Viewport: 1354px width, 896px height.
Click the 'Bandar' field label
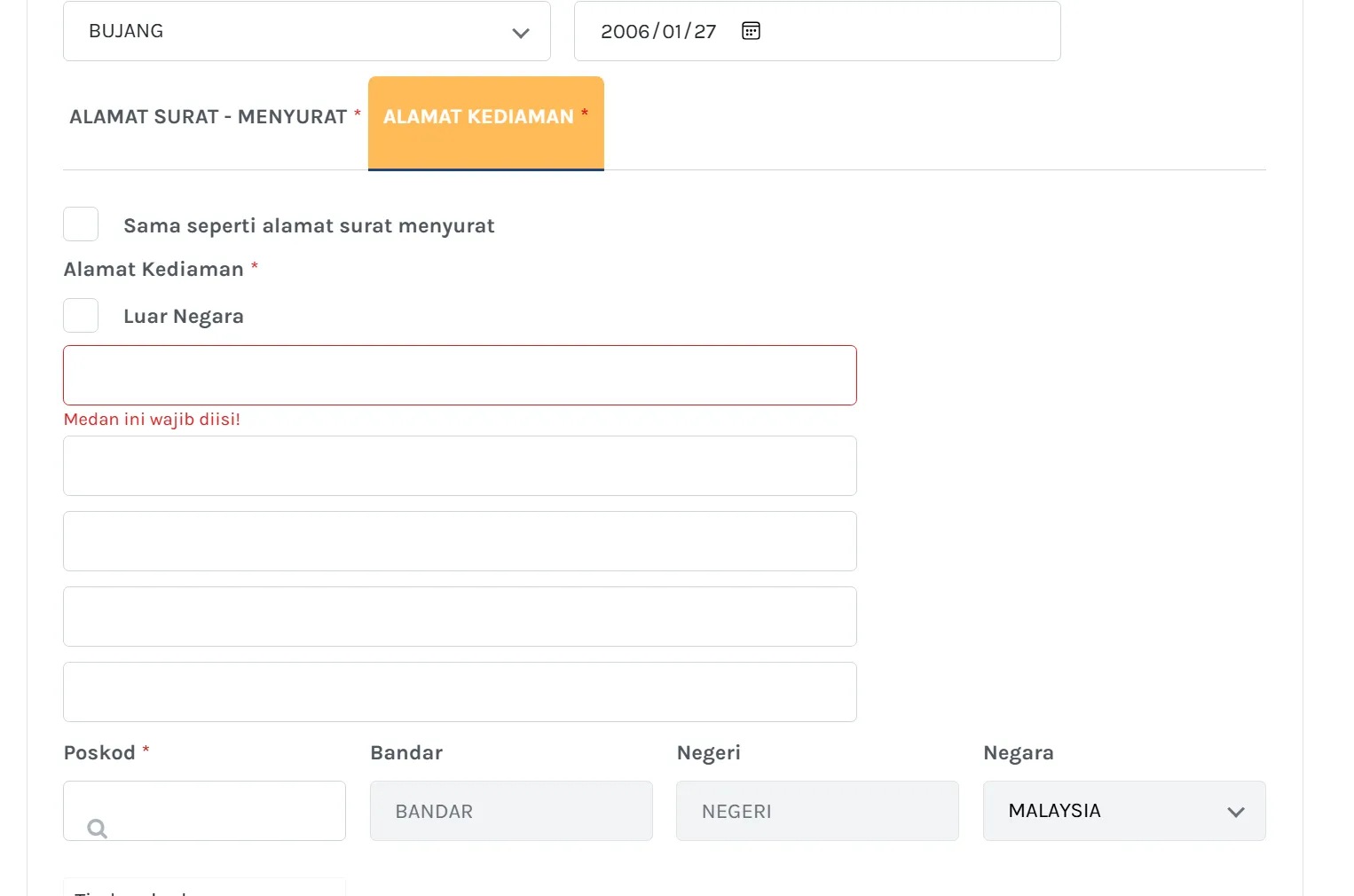406,753
